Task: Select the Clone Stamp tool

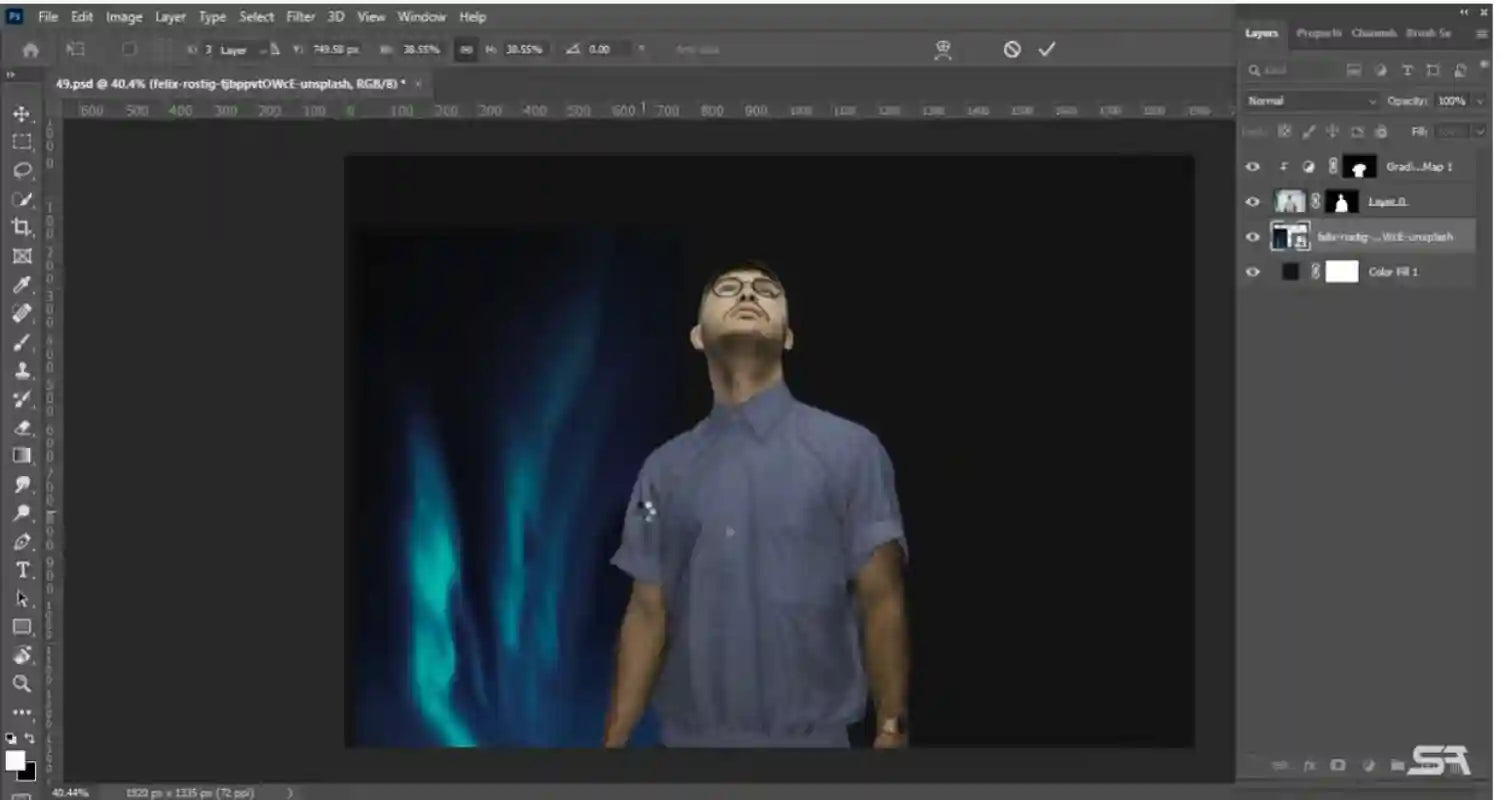Action: pos(21,371)
